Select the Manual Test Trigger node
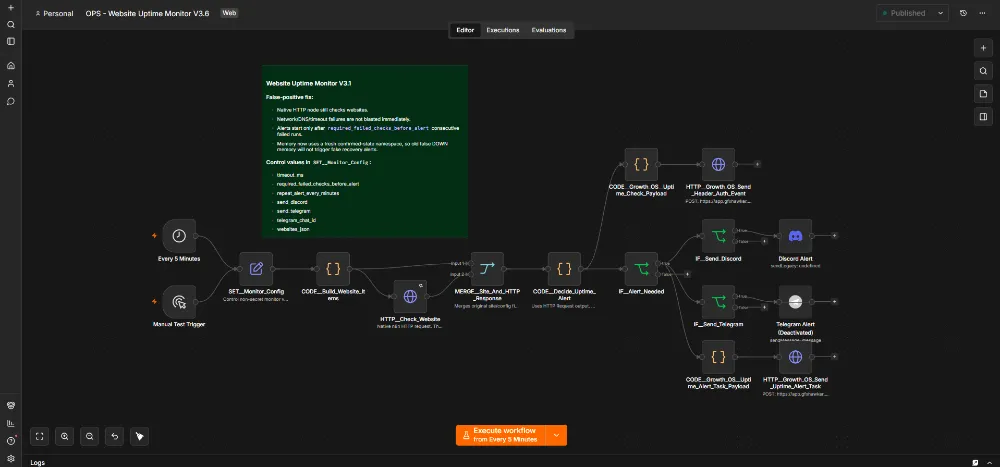The width and height of the screenshot is (1000, 467). [179, 302]
